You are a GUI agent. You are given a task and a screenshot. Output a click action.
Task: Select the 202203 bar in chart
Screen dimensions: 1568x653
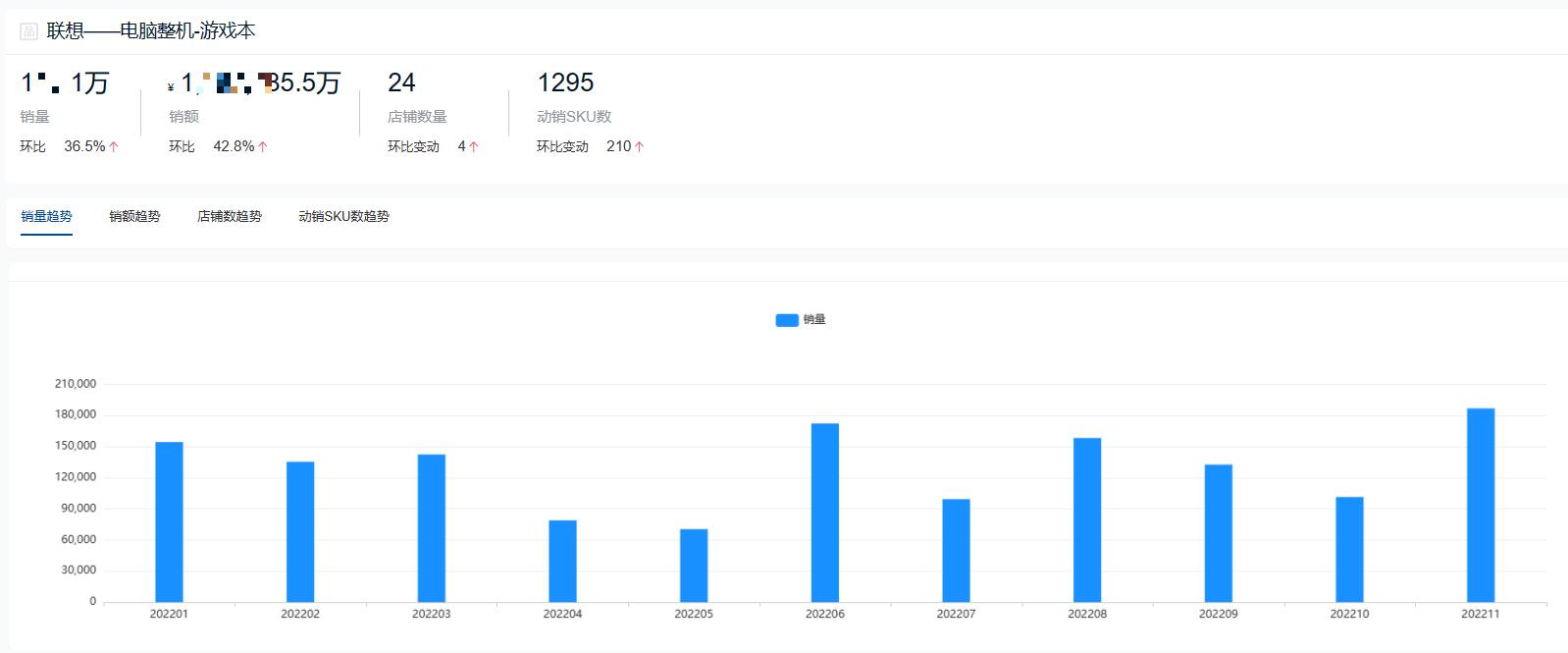pos(432,528)
